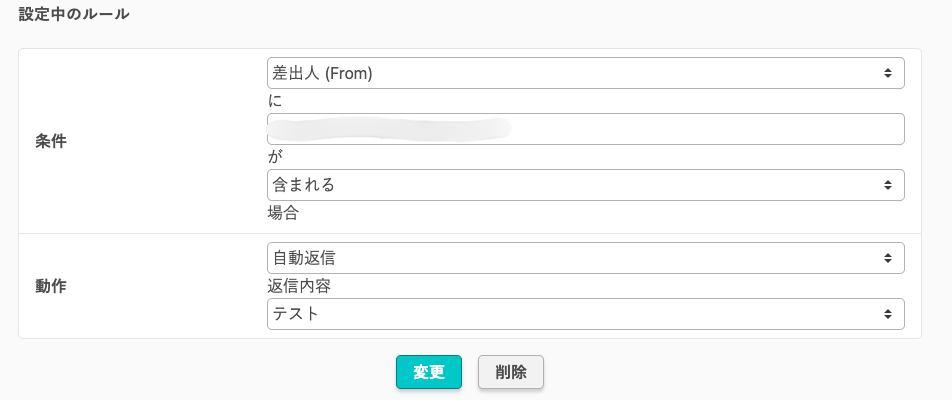The width and height of the screenshot is (952, 400).
Task: Click the condition value text field
Action: pos(585,129)
